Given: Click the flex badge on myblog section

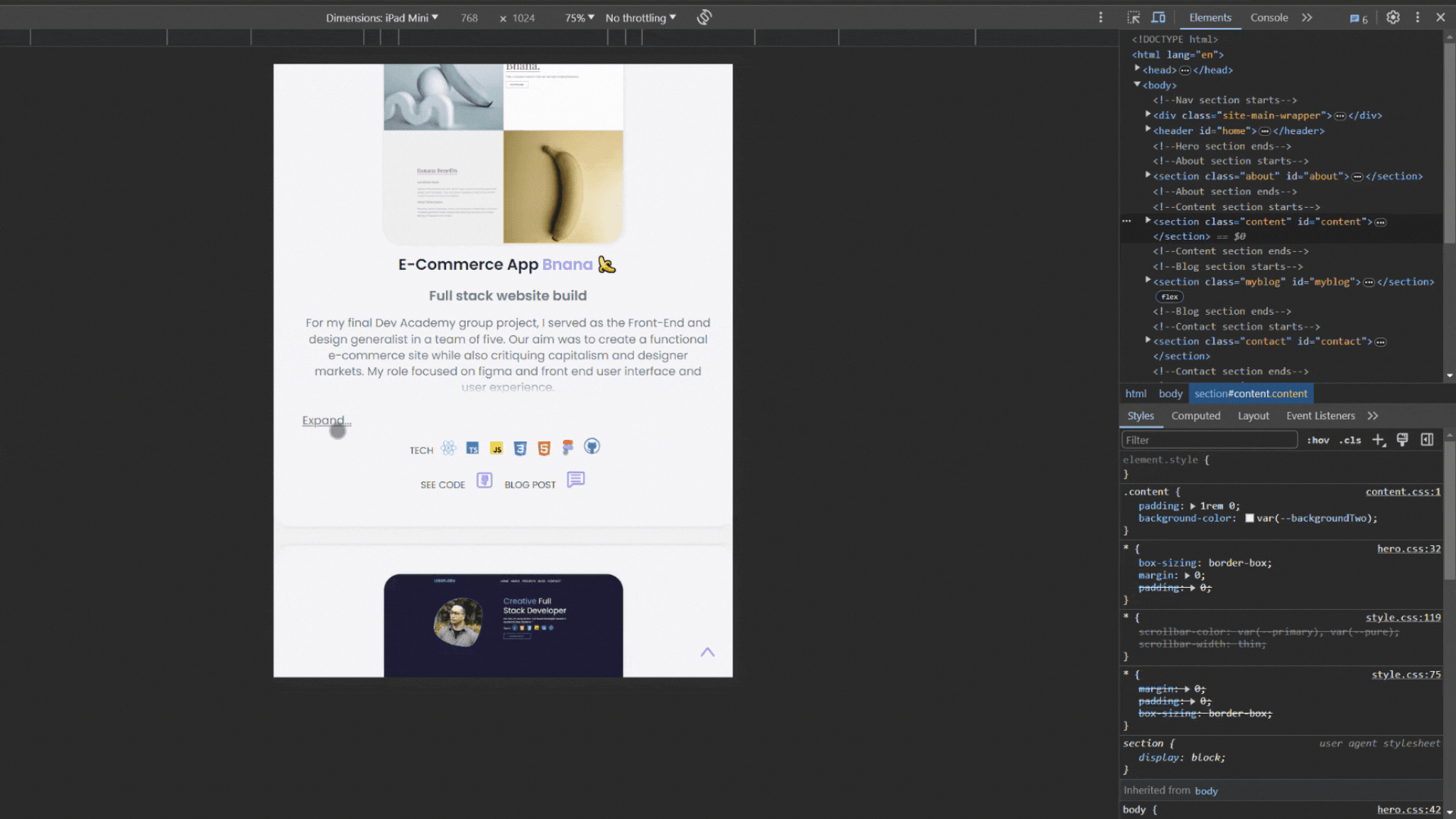Looking at the screenshot, I should click(1169, 297).
